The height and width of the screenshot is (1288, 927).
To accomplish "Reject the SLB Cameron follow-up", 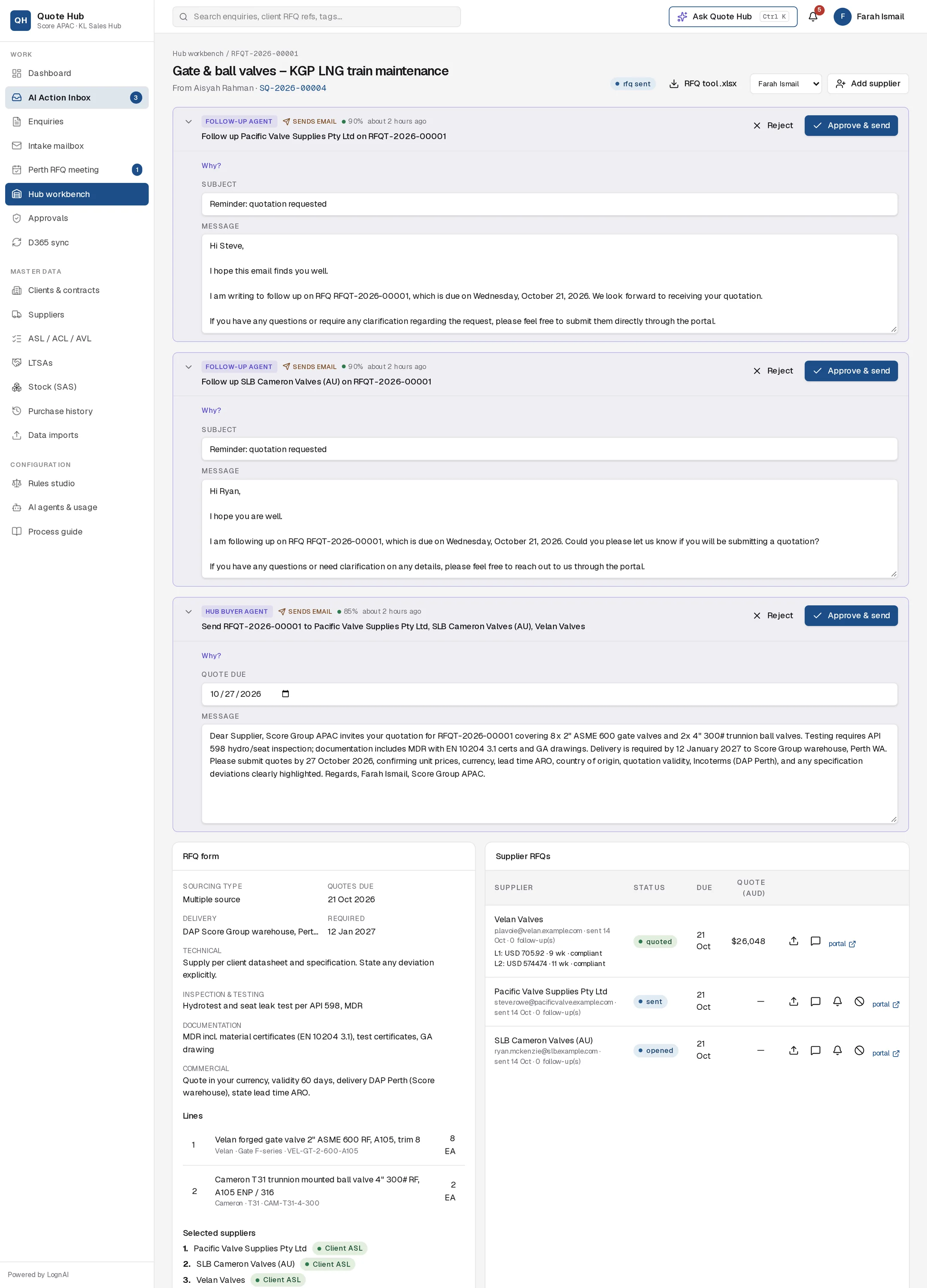I will click(773, 371).
